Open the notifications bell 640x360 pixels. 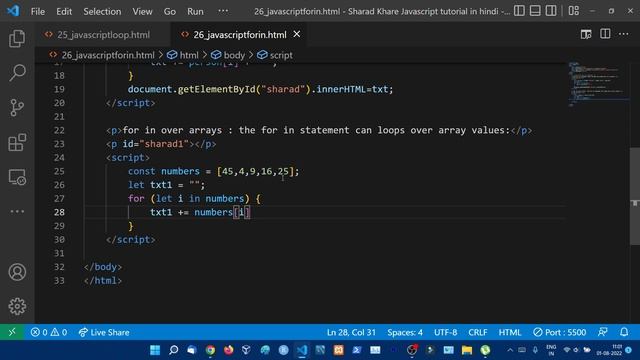click(624, 332)
